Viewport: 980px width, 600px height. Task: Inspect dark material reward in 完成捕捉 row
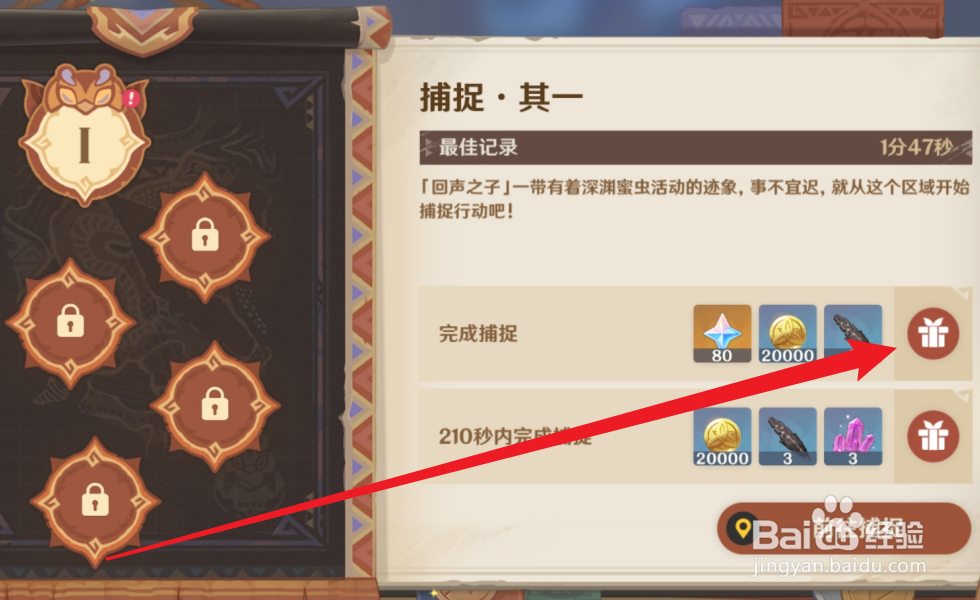(x=852, y=334)
